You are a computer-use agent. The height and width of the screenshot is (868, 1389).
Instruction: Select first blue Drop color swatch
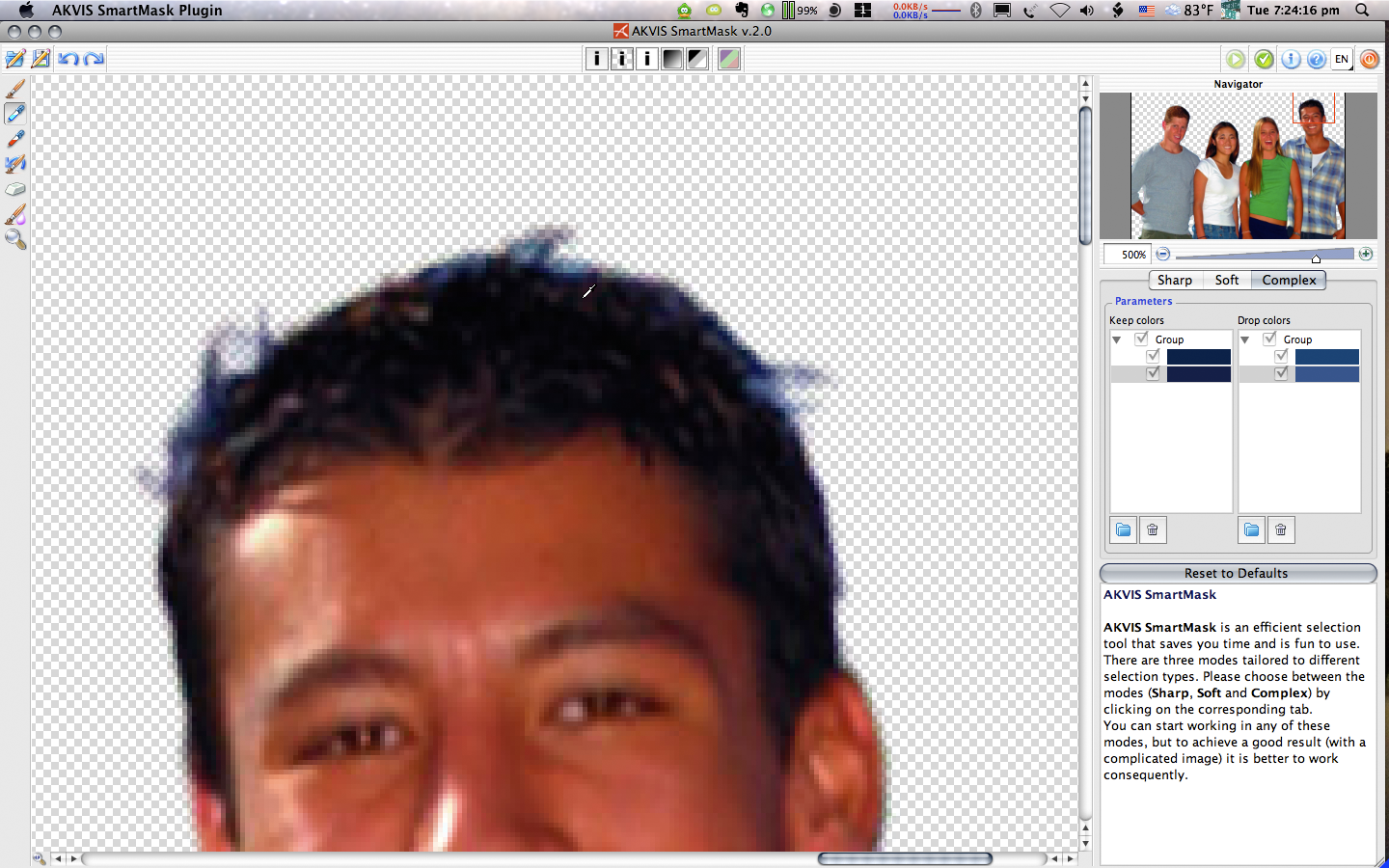coord(1327,357)
